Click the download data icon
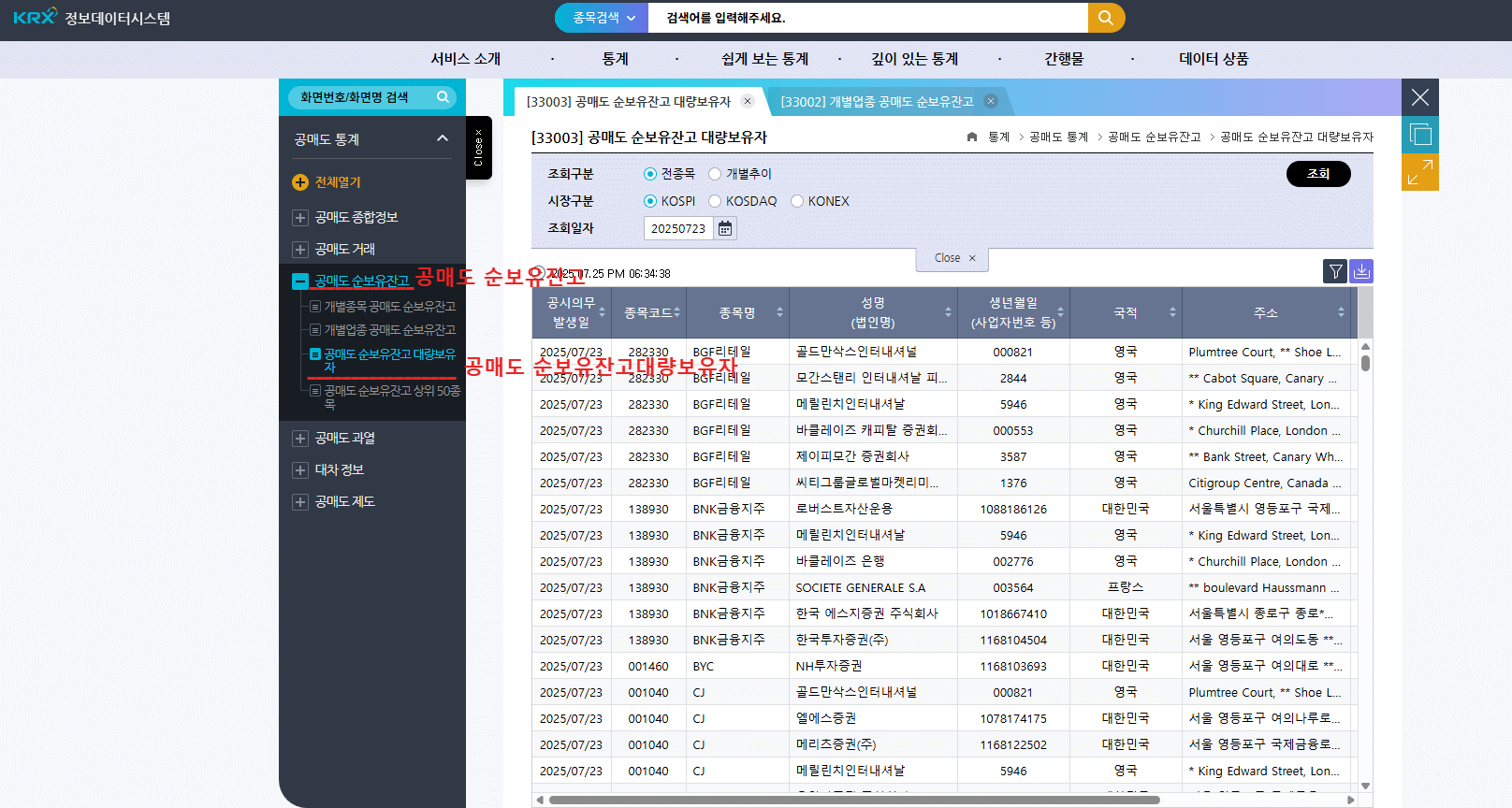Viewport: 1512px width, 808px height. [x=1361, y=271]
